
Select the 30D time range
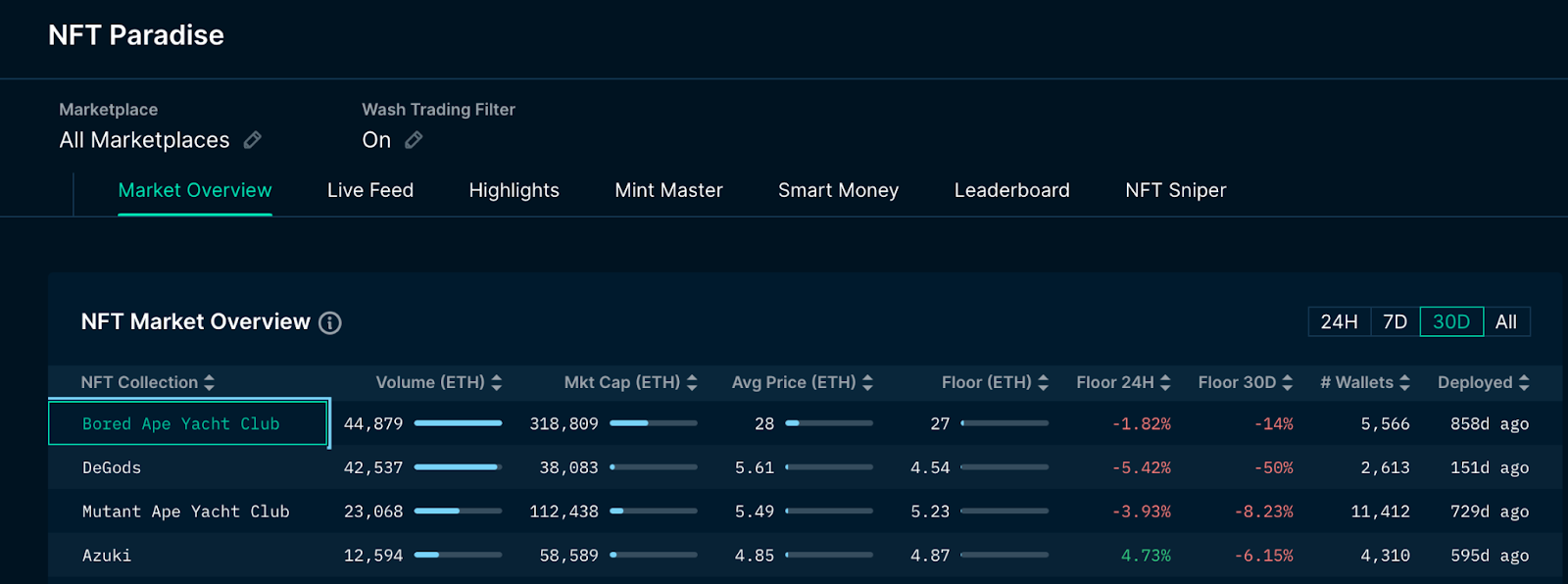(1451, 321)
